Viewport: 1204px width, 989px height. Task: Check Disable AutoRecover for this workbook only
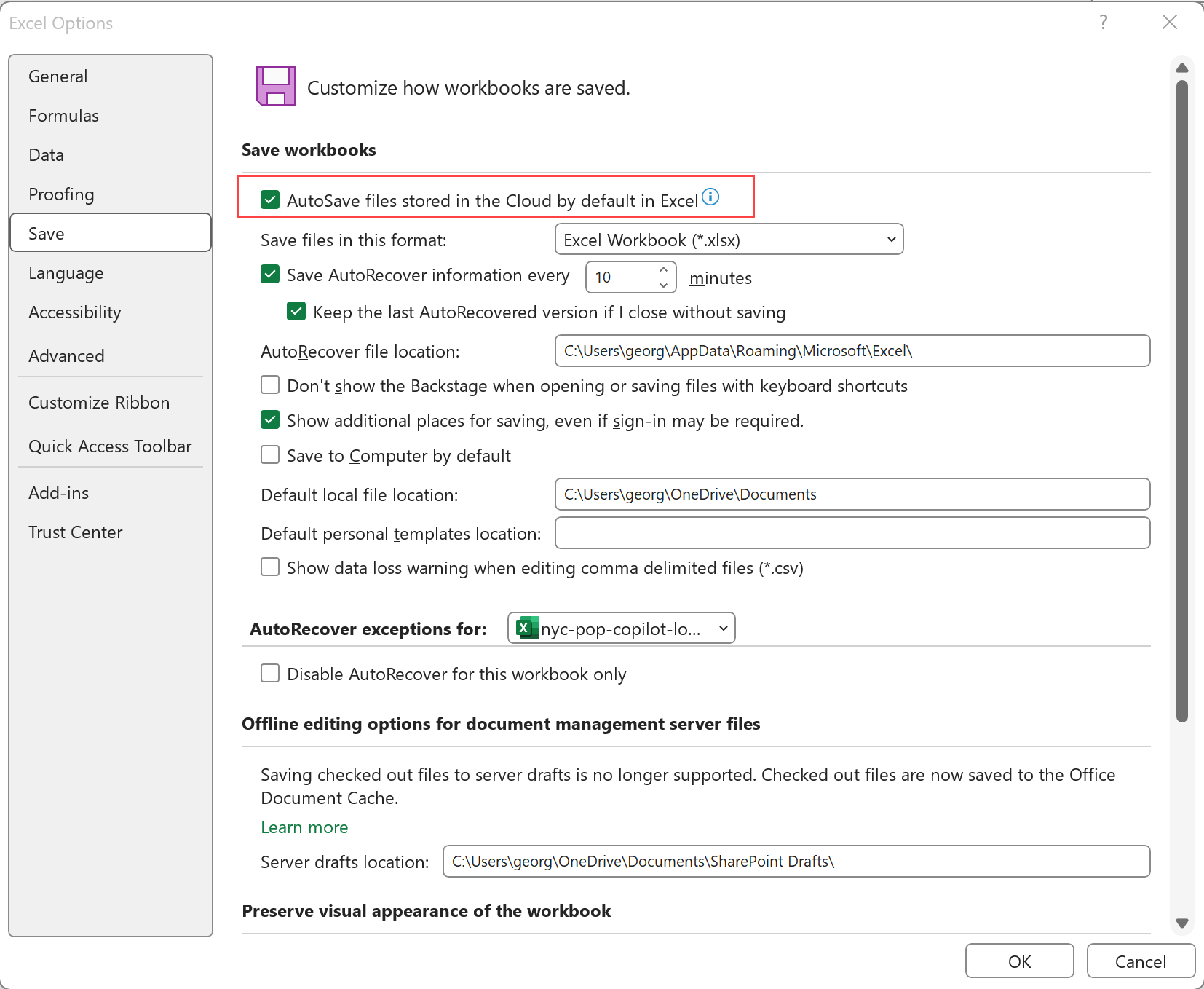tap(270, 673)
